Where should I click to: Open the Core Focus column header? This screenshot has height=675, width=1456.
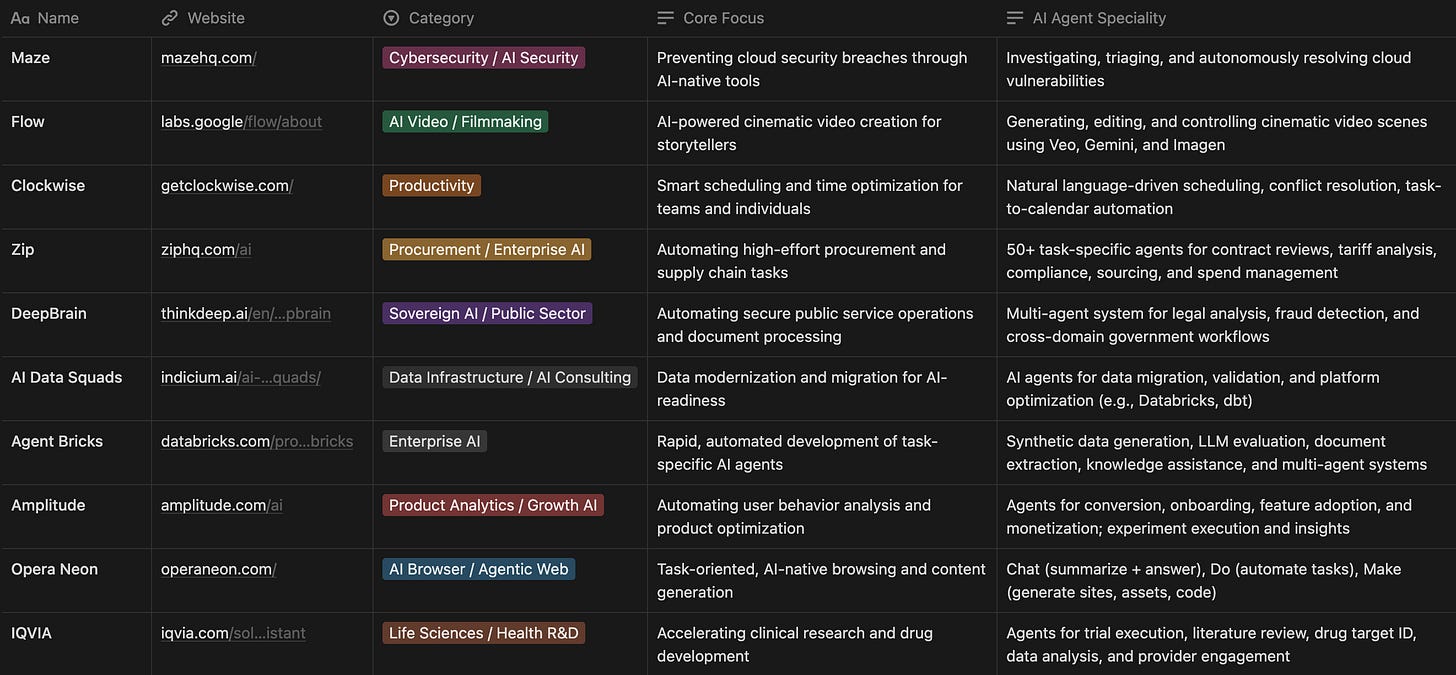[822, 18]
